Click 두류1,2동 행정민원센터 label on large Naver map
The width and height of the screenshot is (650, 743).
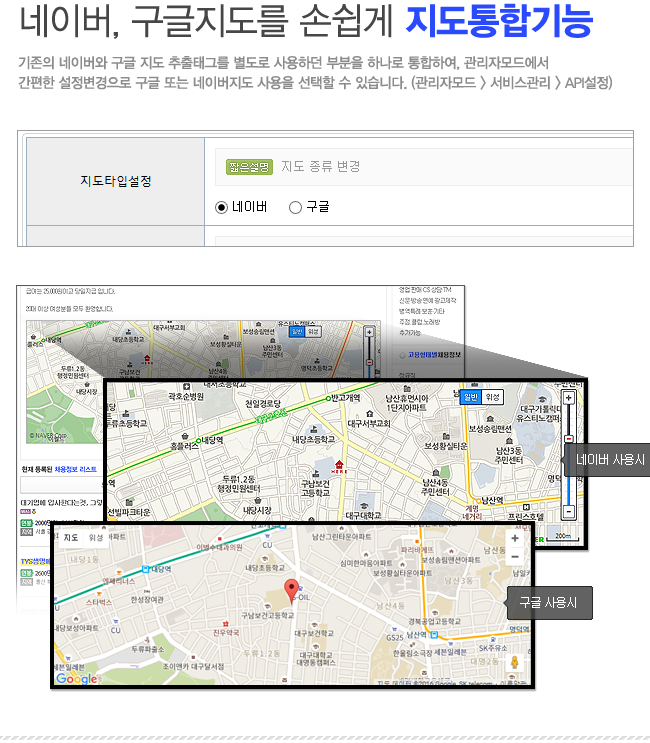pos(239,484)
